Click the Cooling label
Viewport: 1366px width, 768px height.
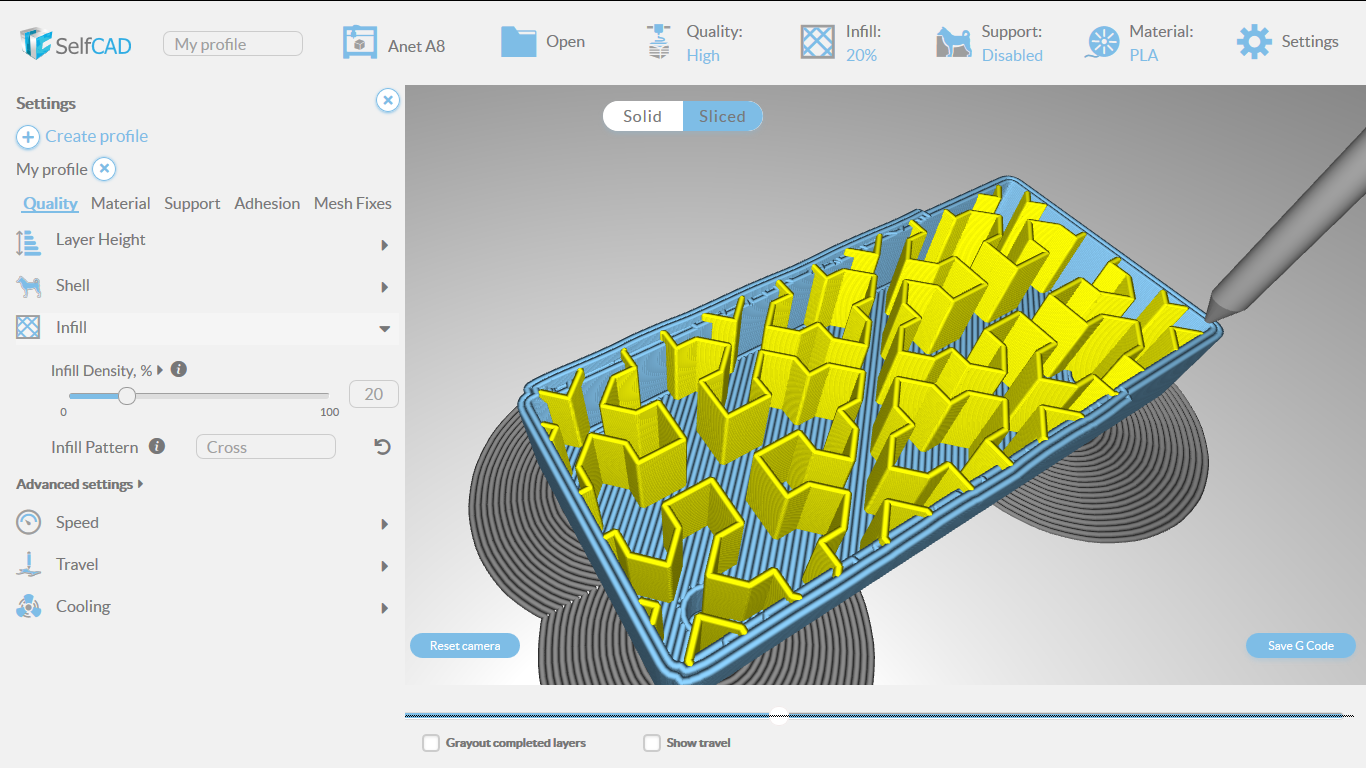tap(83, 606)
